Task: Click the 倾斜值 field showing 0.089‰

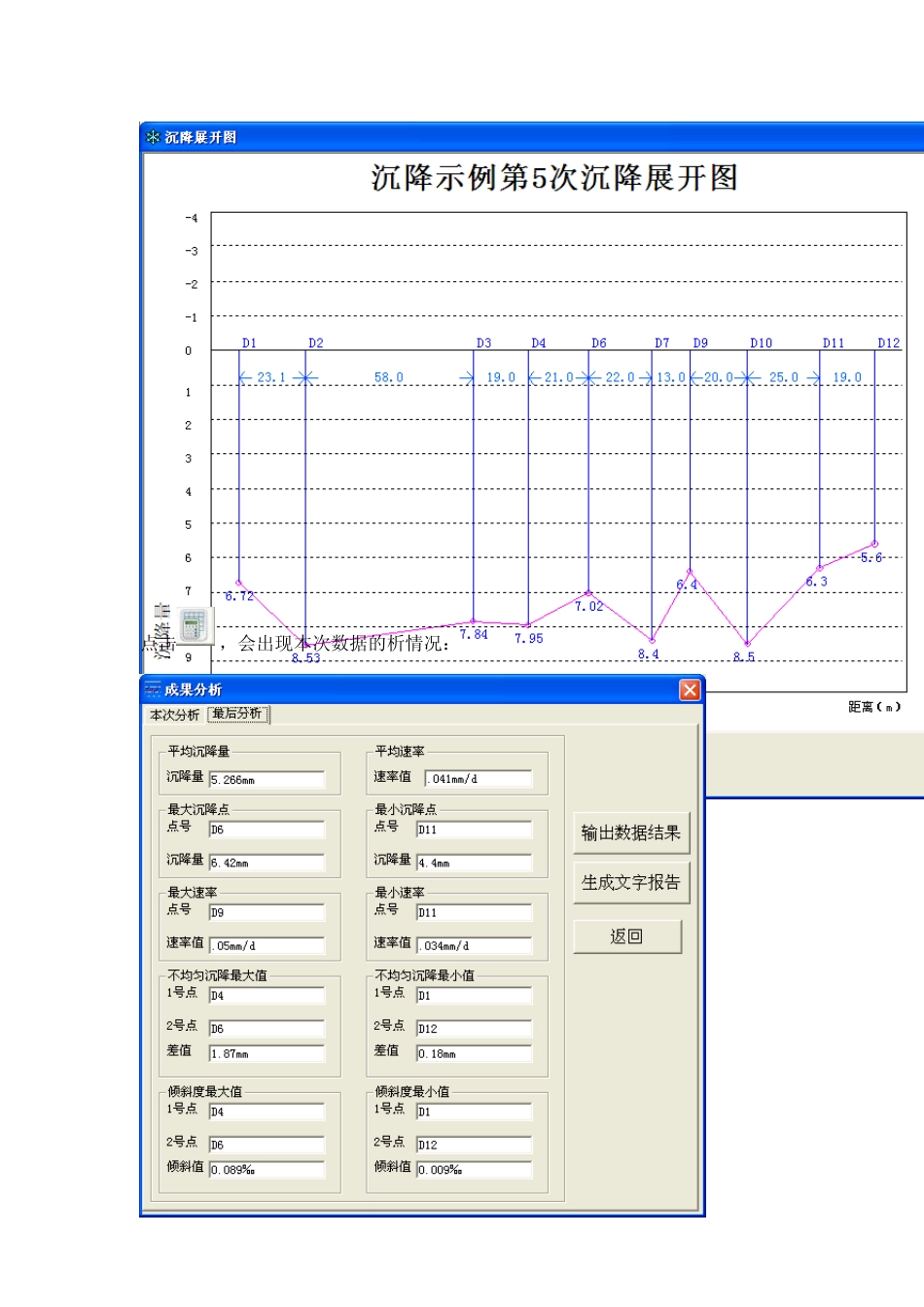Action: click(x=267, y=1170)
